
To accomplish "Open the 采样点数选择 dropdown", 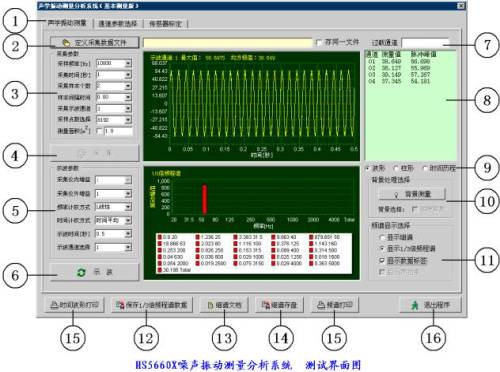I will [128, 119].
